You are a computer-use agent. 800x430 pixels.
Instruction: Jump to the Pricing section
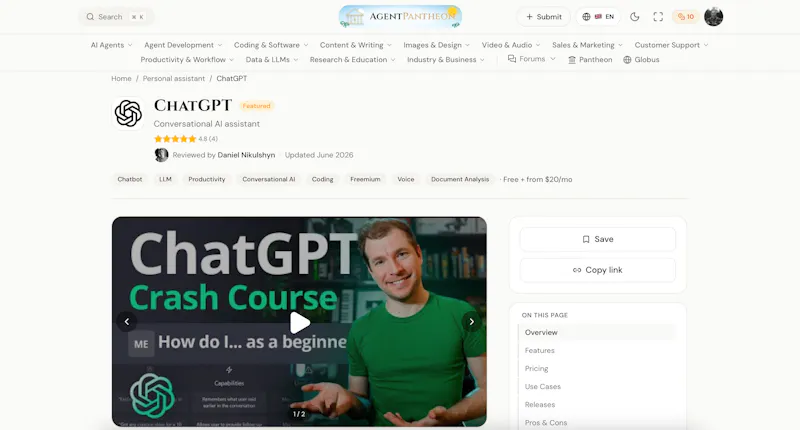[597, 369]
